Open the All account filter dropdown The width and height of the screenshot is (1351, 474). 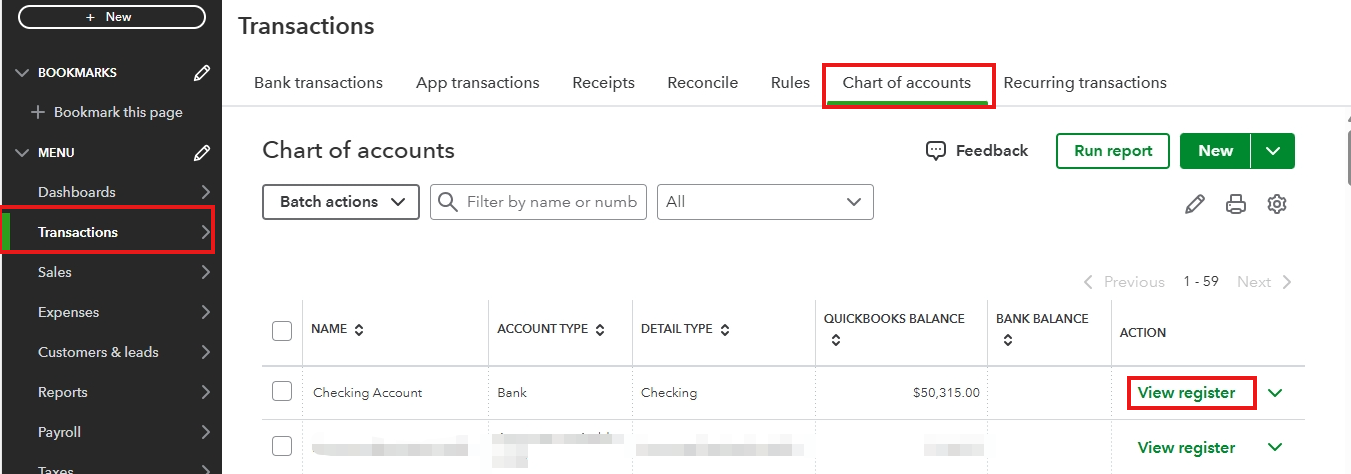click(x=765, y=202)
